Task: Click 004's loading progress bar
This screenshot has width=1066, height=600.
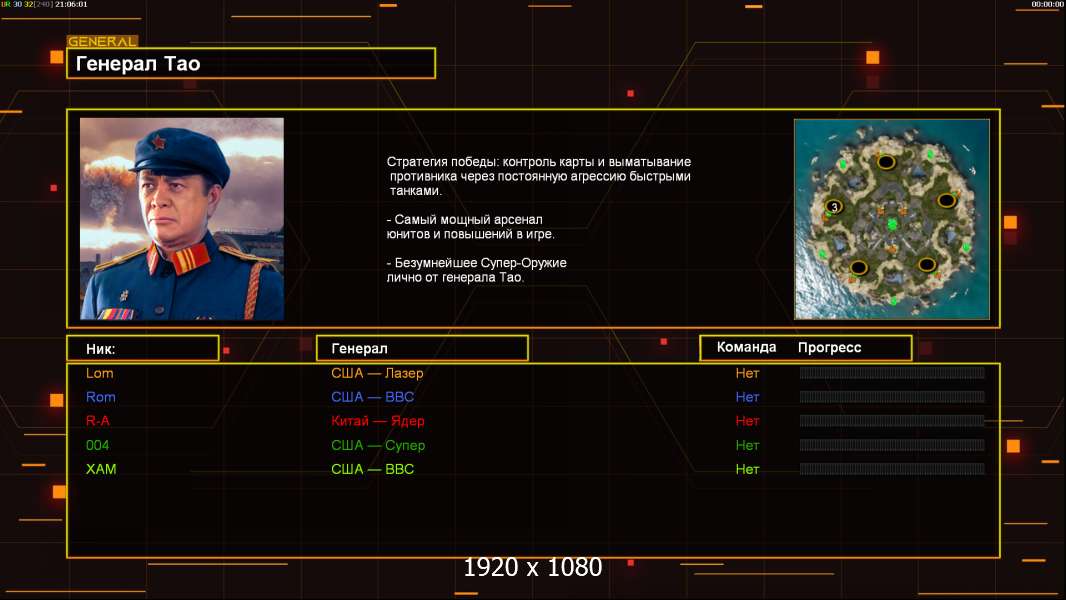Action: click(892, 445)
